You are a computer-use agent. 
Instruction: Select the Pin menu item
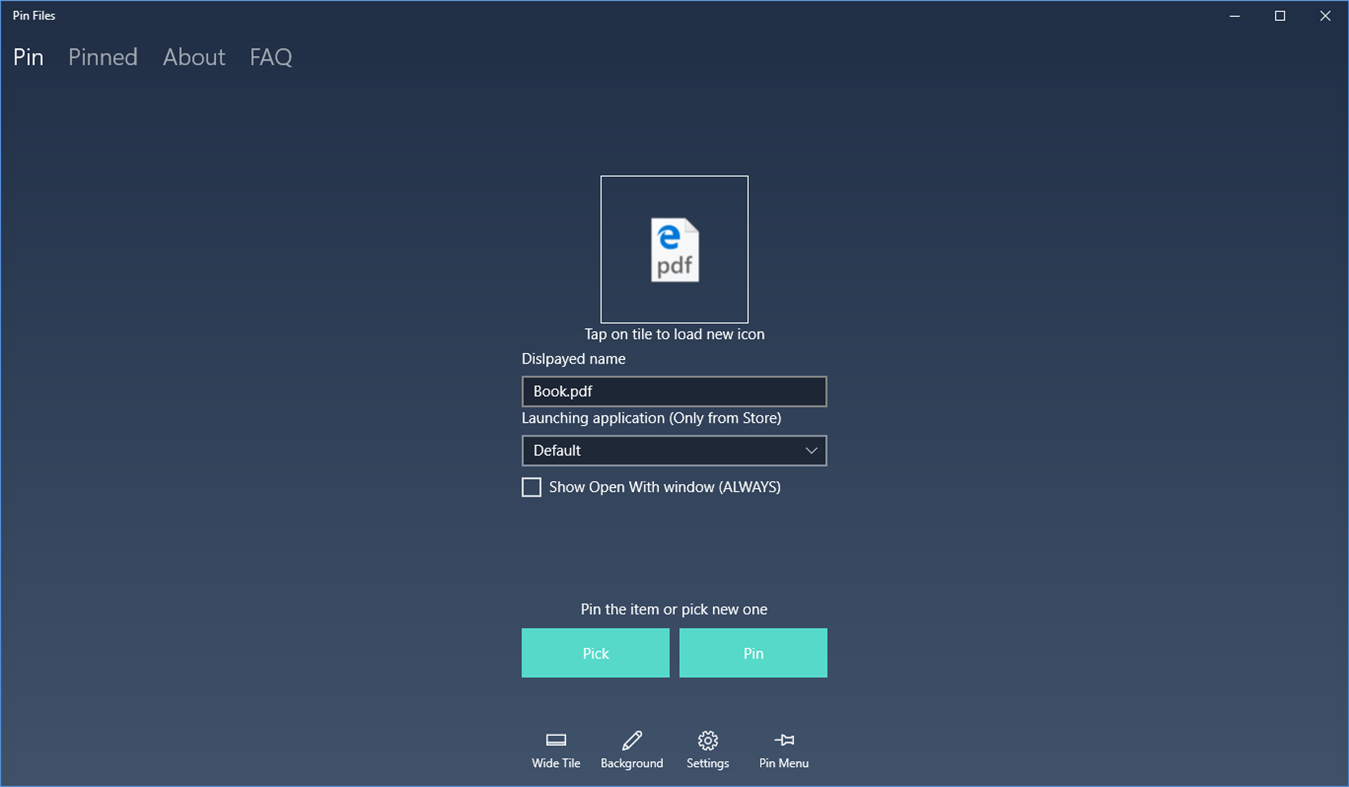27,57
